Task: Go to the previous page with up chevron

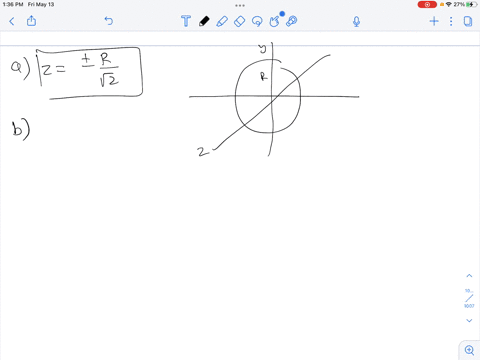Action: (469, 276)
